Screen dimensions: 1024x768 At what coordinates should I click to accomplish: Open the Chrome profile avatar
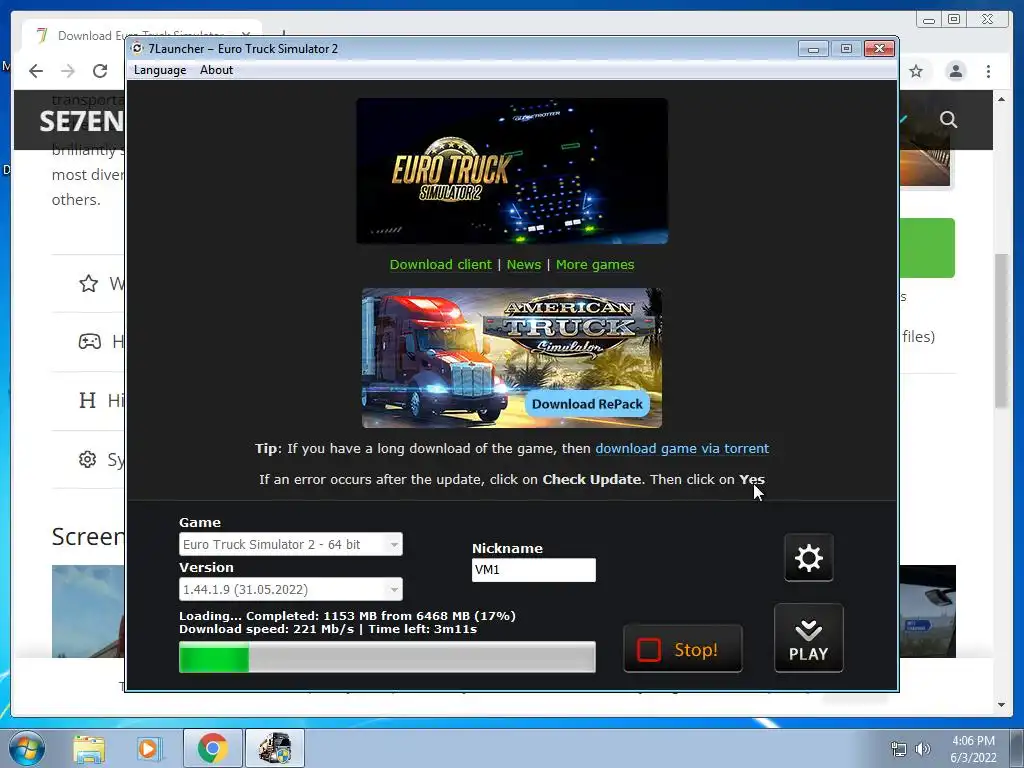click(x=955, y=71)
